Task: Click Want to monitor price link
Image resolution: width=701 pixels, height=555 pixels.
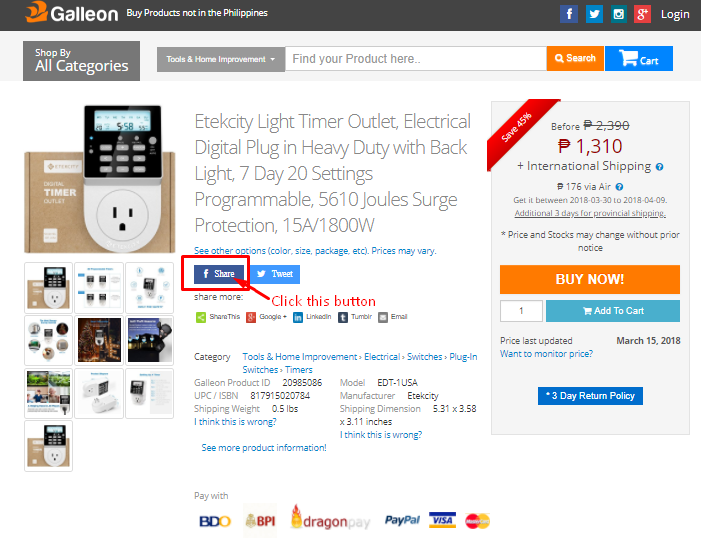Action: click(x=546, y=354)
